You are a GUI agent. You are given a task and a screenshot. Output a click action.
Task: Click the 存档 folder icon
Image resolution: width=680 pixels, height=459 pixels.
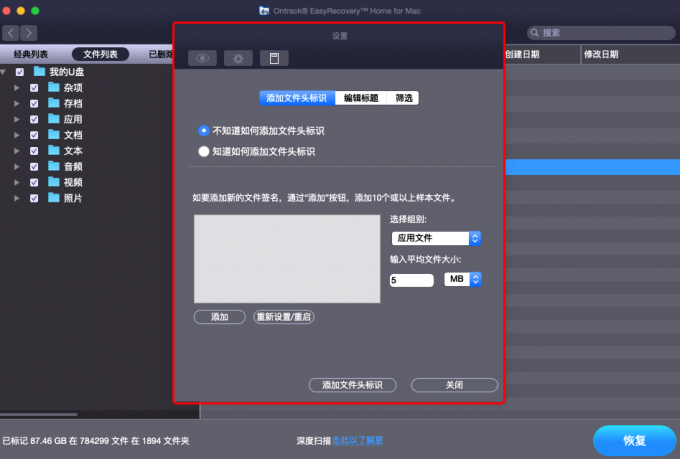tap(54, 103)
